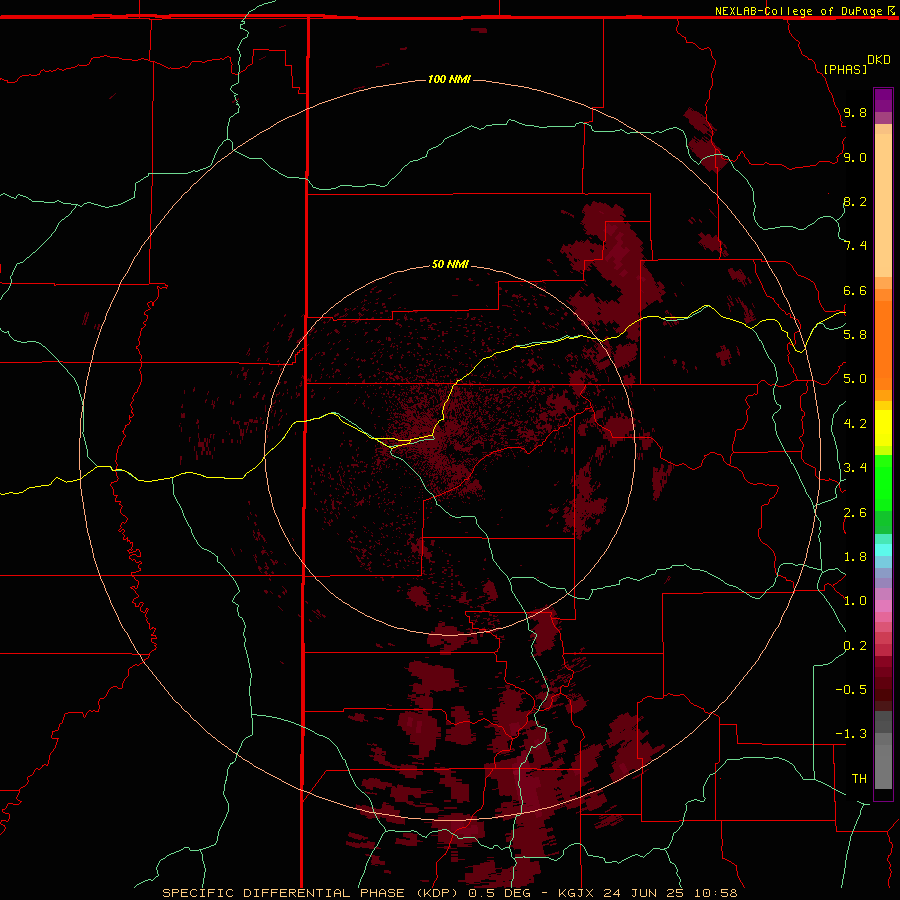Select the -0.5 scale label

coord(851,689)
